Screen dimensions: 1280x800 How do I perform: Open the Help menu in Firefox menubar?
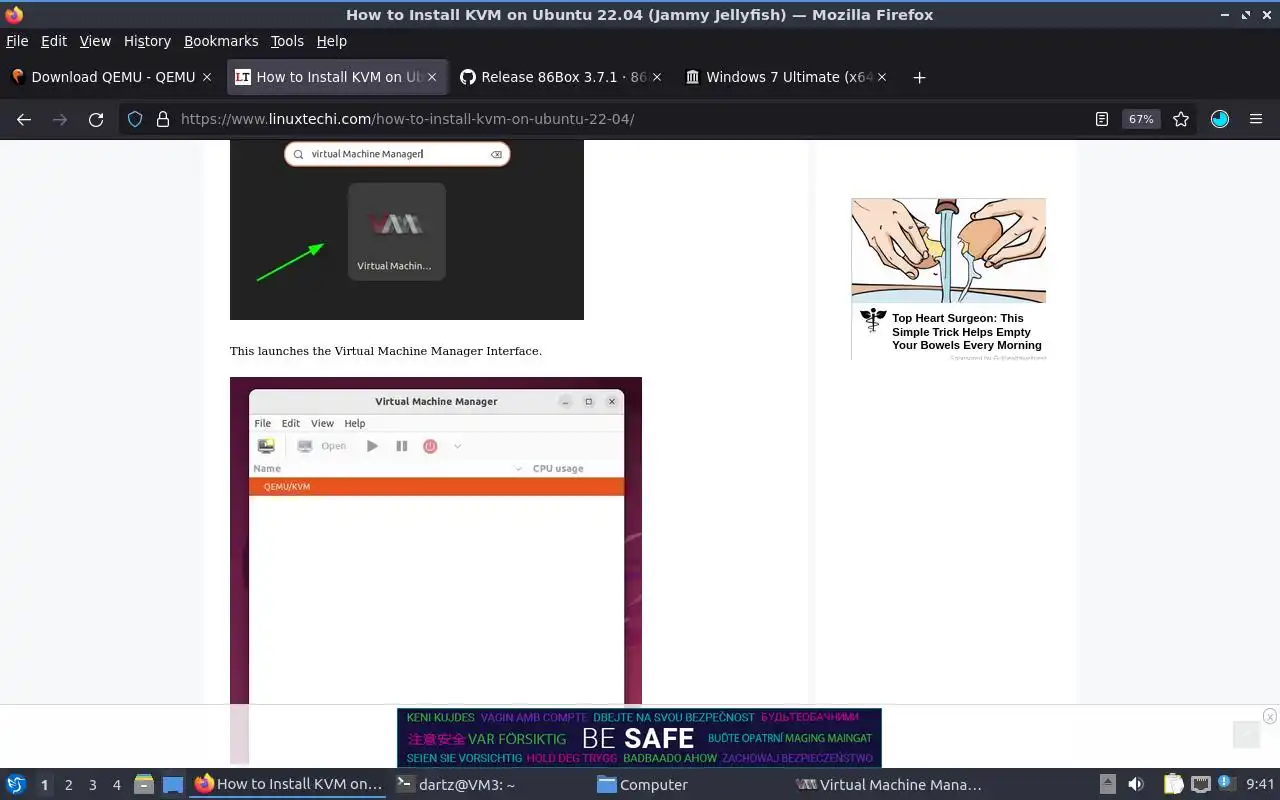pos(332,41)
